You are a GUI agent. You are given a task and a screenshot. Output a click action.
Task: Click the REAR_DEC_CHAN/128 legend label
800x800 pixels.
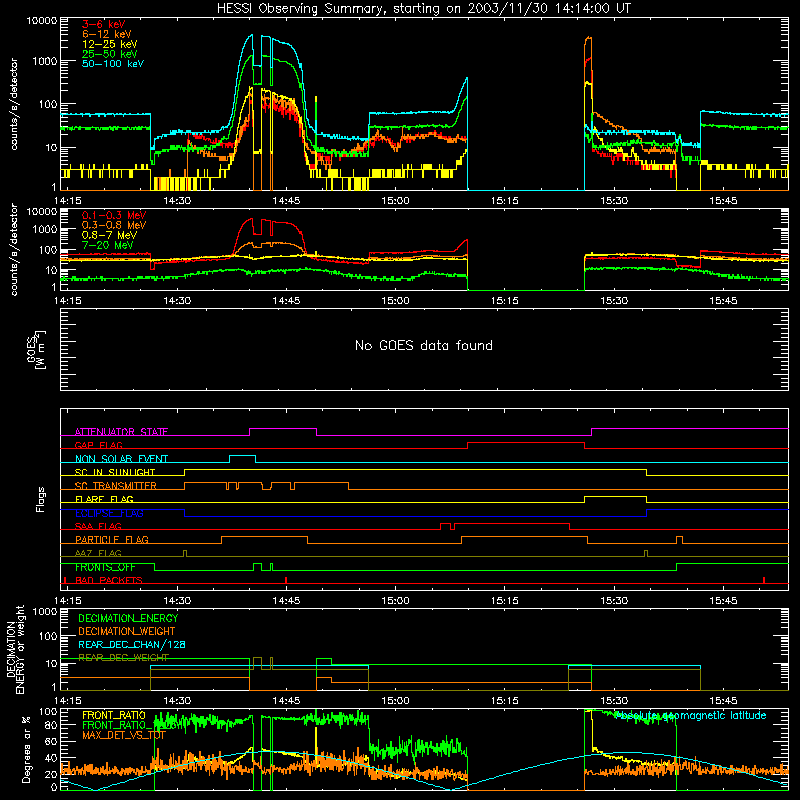[x=132, y=644]
